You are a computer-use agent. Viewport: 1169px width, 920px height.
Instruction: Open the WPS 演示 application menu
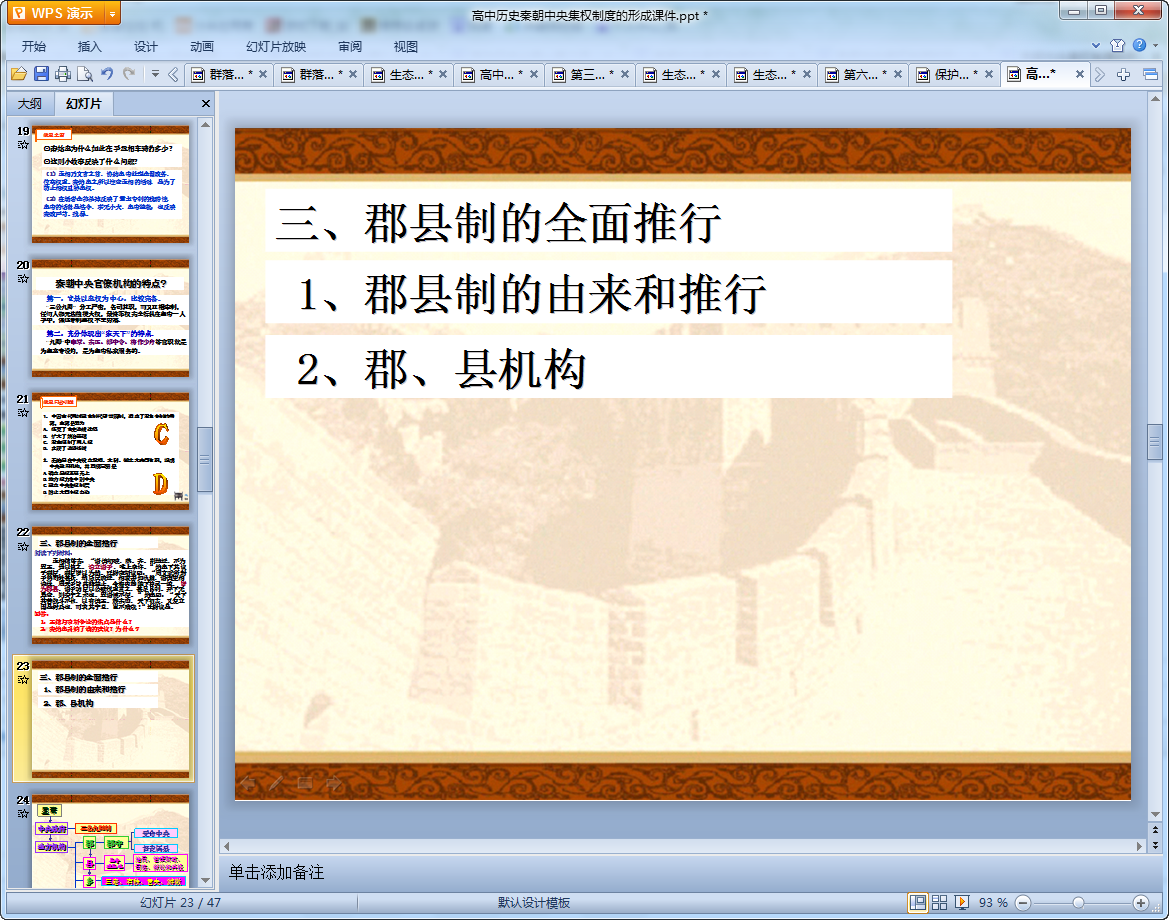(x=56, y=13)
